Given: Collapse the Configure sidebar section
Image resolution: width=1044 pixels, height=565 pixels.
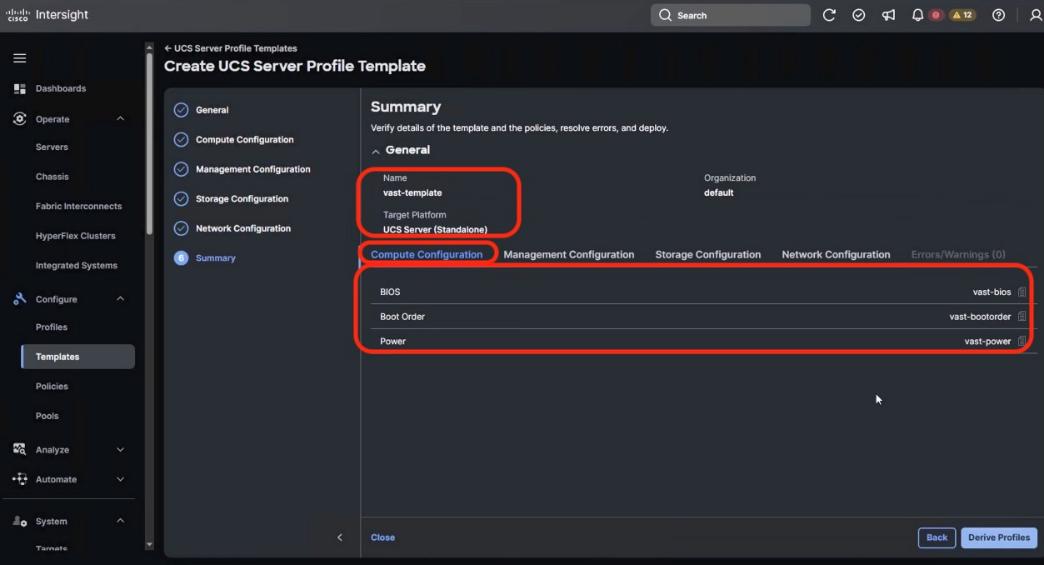Looking at the screenshot, I should [x=121, y=299].
